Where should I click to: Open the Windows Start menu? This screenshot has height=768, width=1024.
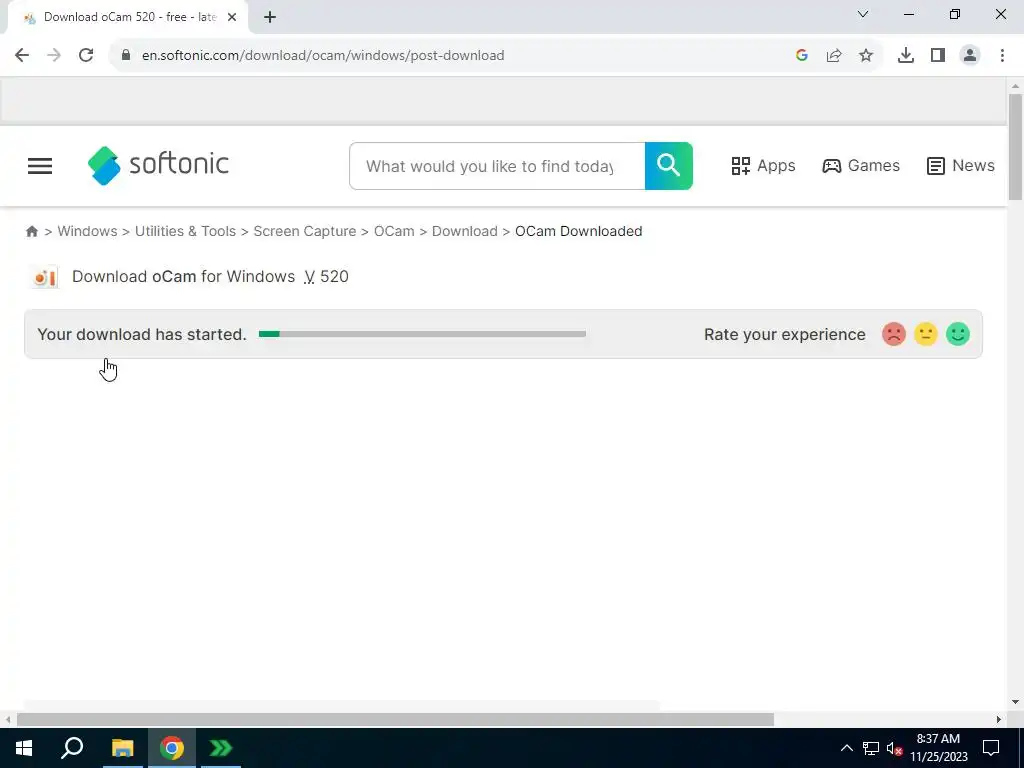[24, 748]
